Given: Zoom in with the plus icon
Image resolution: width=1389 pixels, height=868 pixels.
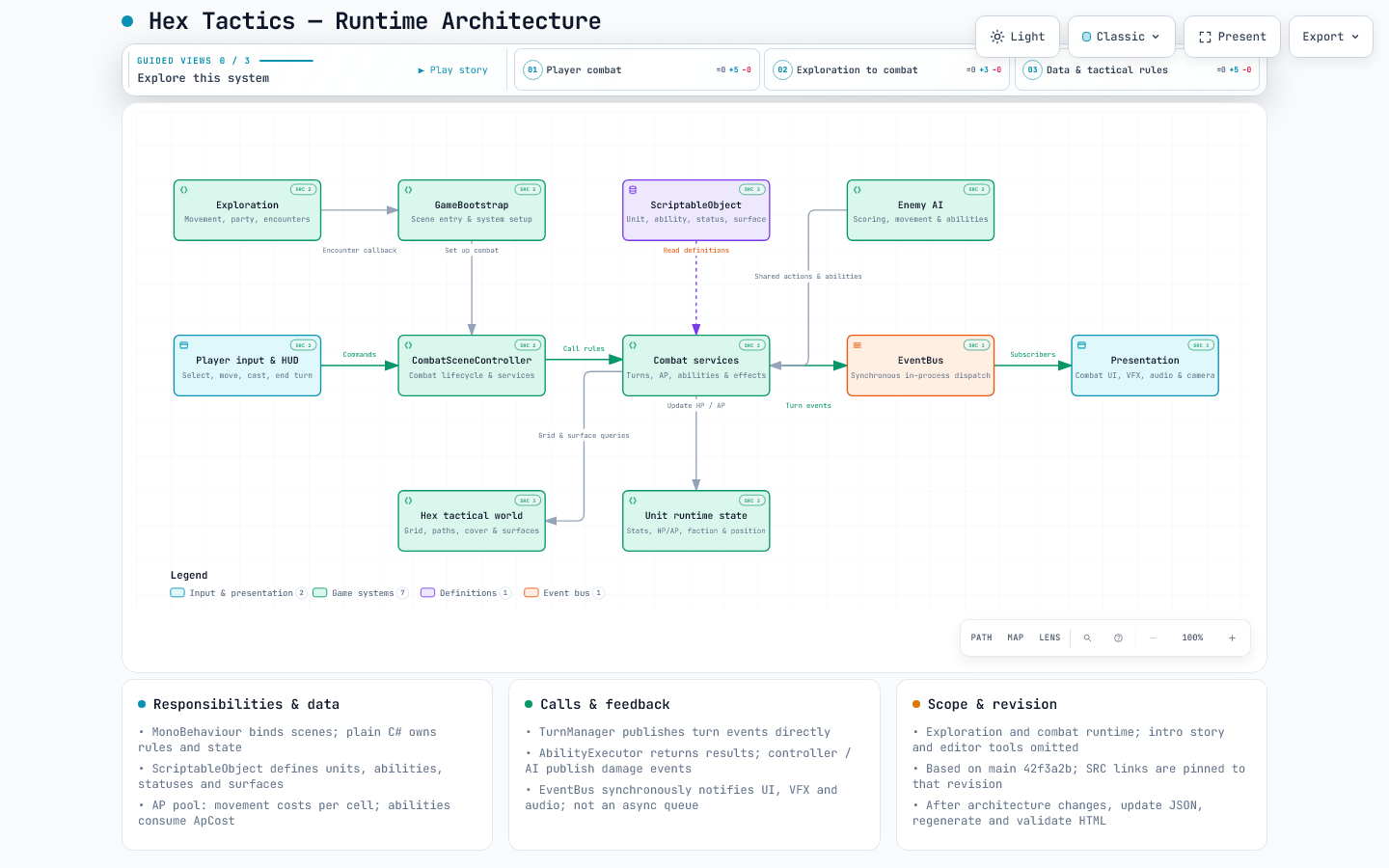Looking at the screenshot, I should click(1232, 637).
